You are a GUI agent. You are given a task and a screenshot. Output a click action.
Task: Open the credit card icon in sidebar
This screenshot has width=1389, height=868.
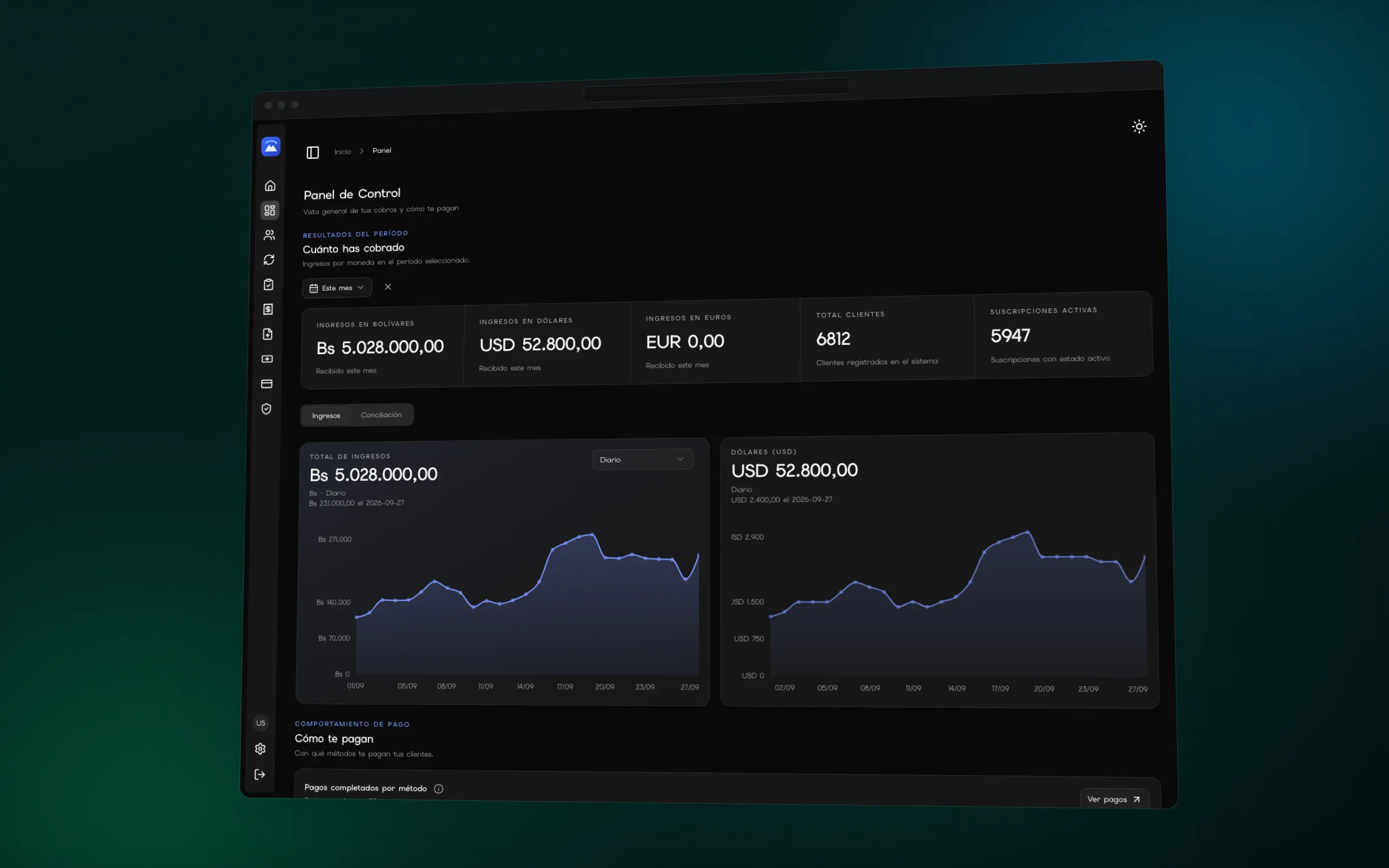pos(267,384)
